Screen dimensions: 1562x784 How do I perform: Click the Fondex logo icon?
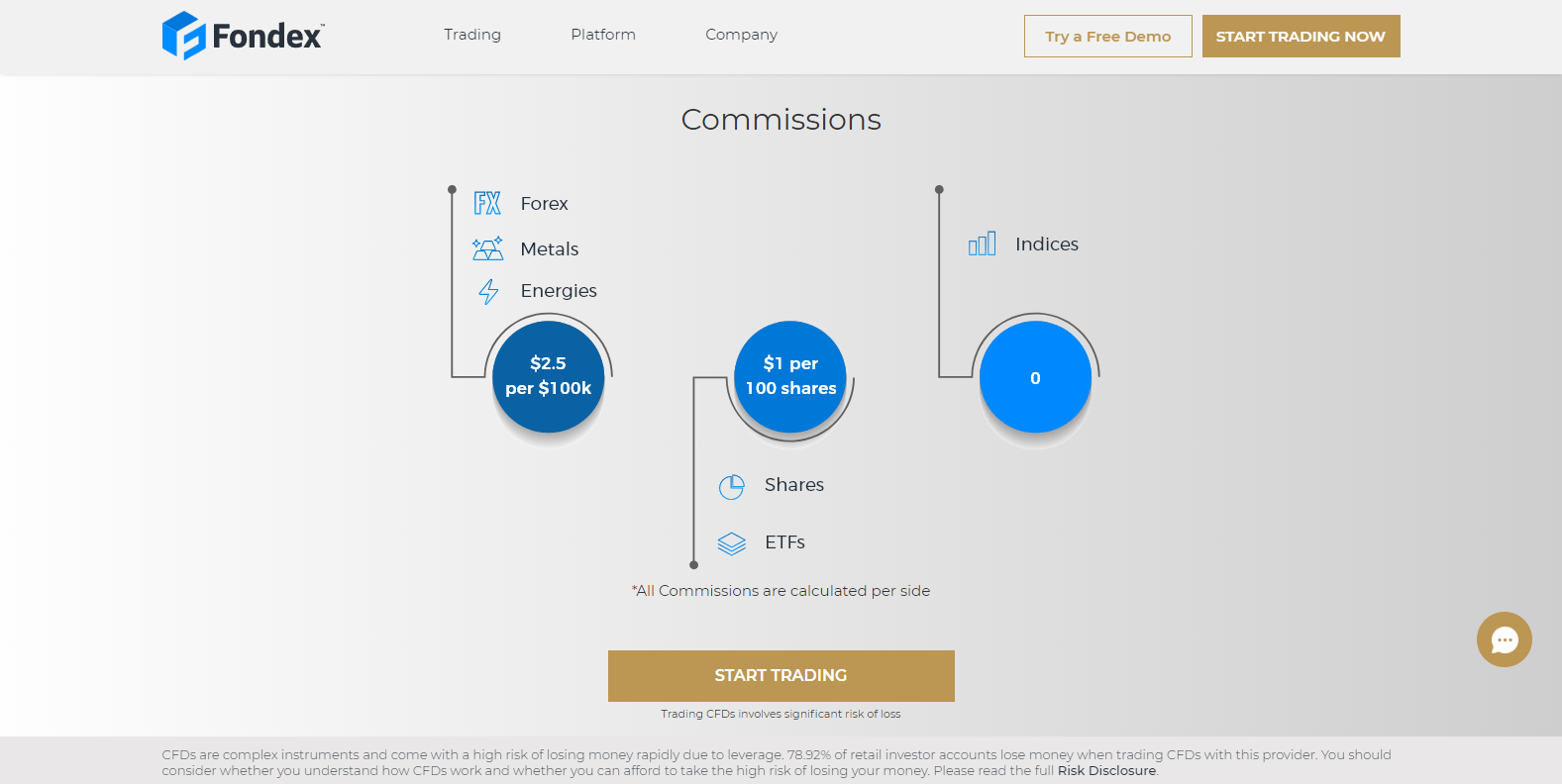point(183,36)
